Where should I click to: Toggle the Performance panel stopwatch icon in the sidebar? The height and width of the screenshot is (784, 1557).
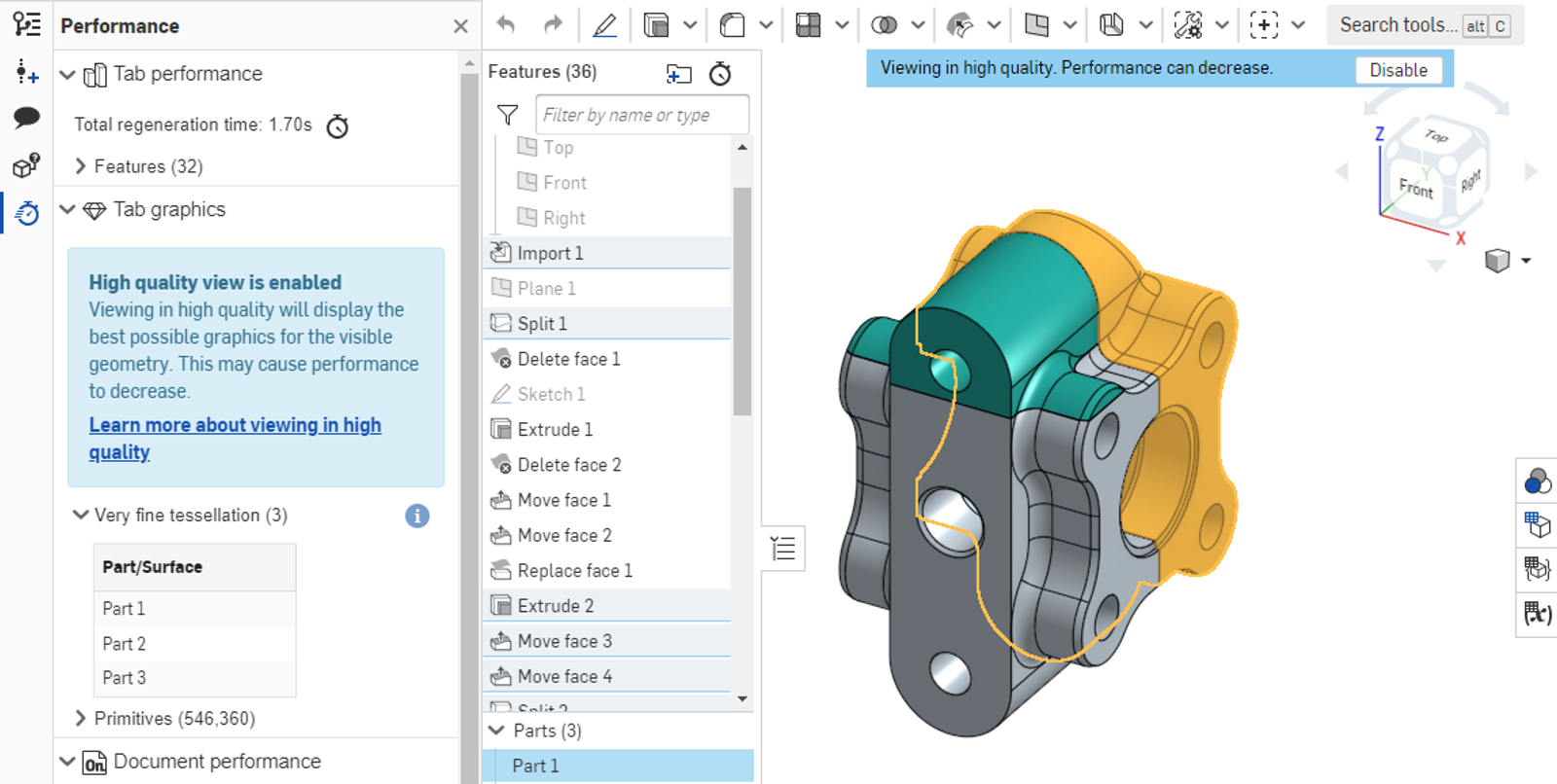pos(26,213)
